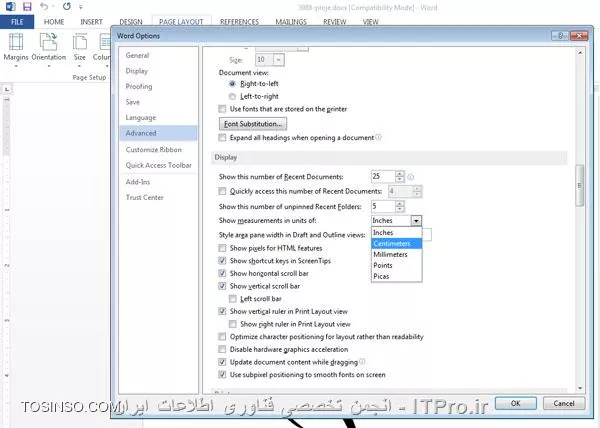
Task: Open the Size 10 dropdown arrow
Action: pos(279,60)
